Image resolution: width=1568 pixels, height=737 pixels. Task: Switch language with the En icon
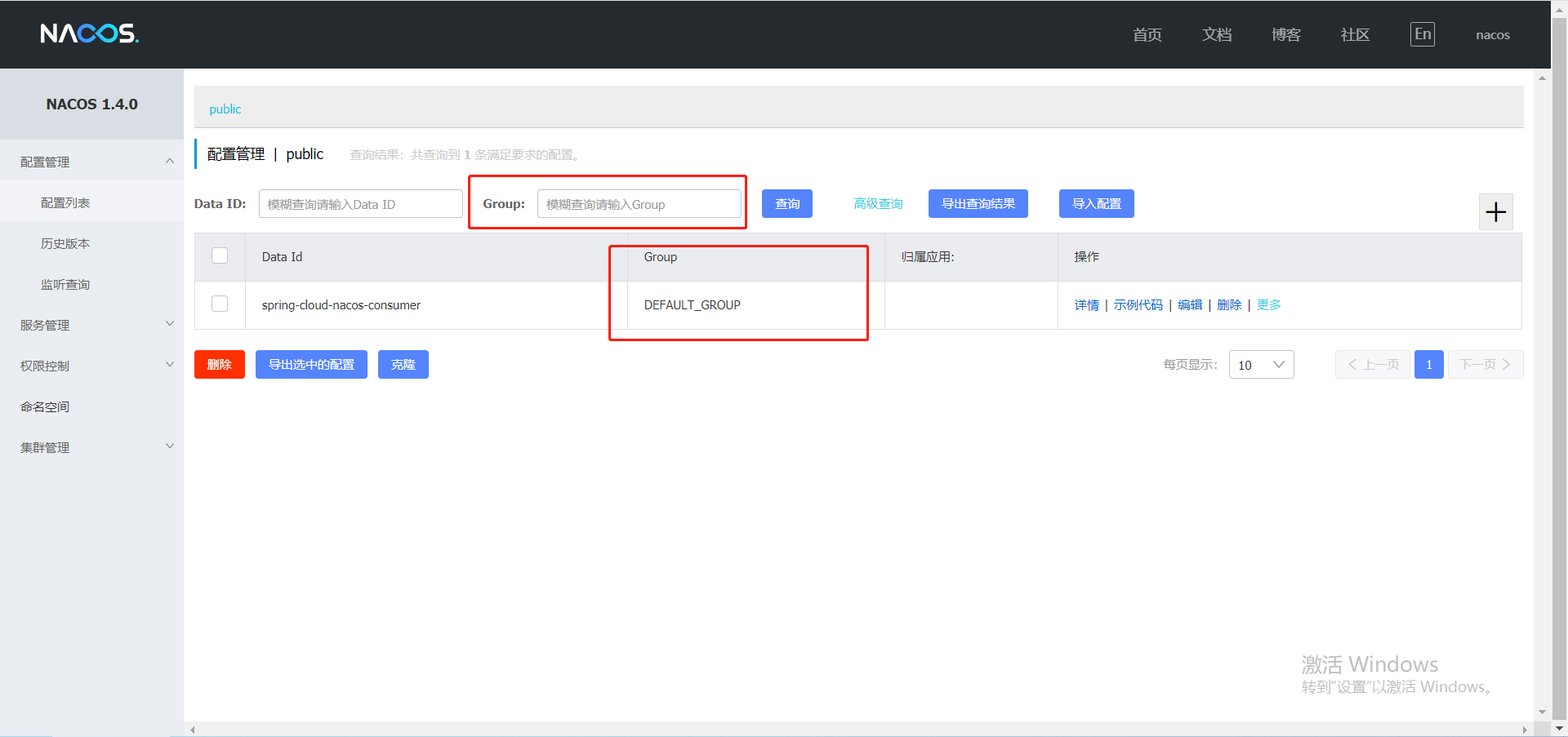1422,34
